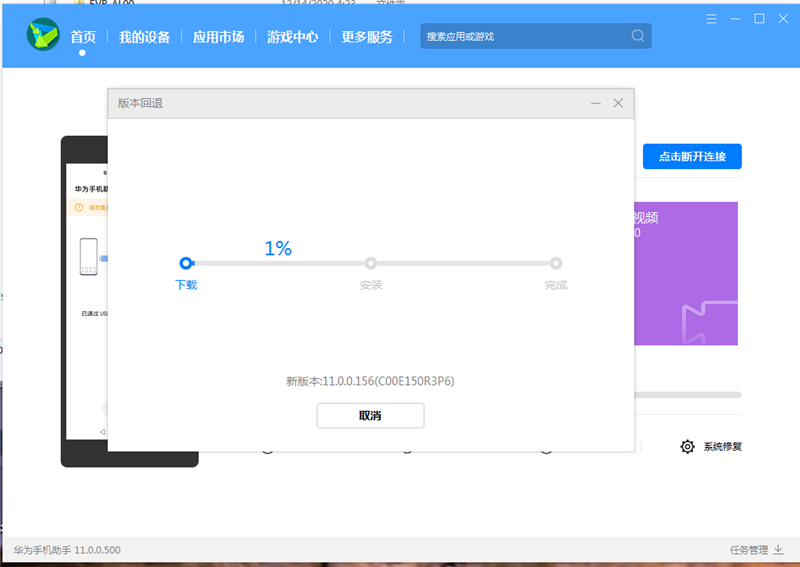The height and width of the screenshot is (567, 800).
Task: Close the 版本回退 dialog
Action: coord(618,103)
